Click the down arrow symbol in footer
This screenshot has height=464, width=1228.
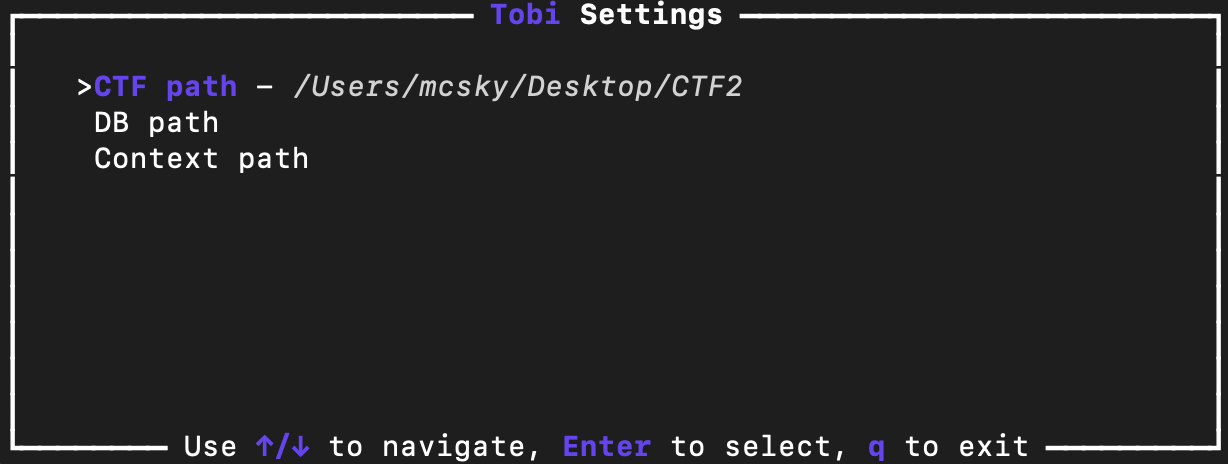301,446
